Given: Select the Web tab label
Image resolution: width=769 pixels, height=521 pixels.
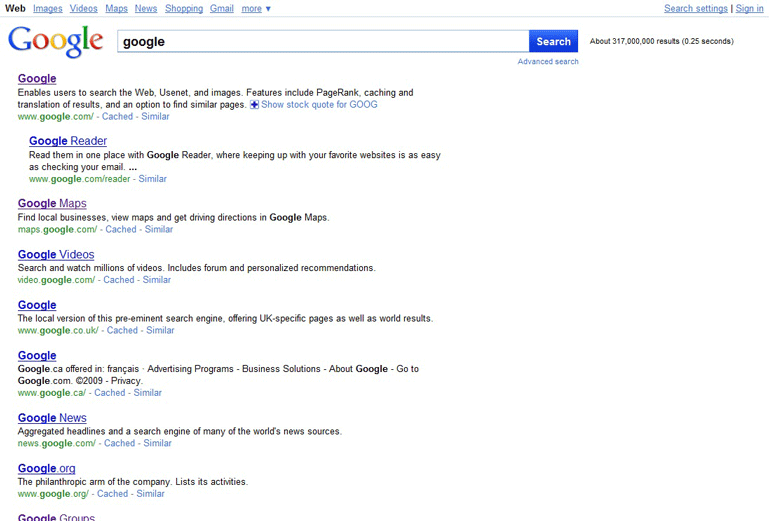Looking at the screenshot, I should click(15, 8).
